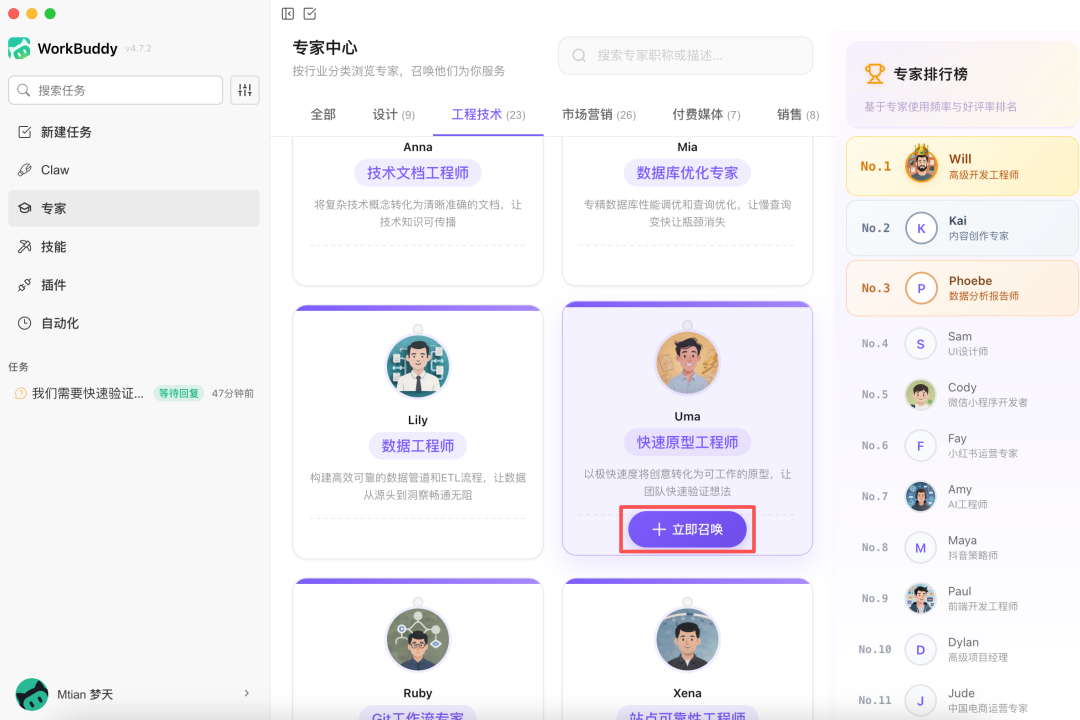The image size is (1080, 720).
Task: Click the trophy icon in rankings
Action: (x=875, y=74)
